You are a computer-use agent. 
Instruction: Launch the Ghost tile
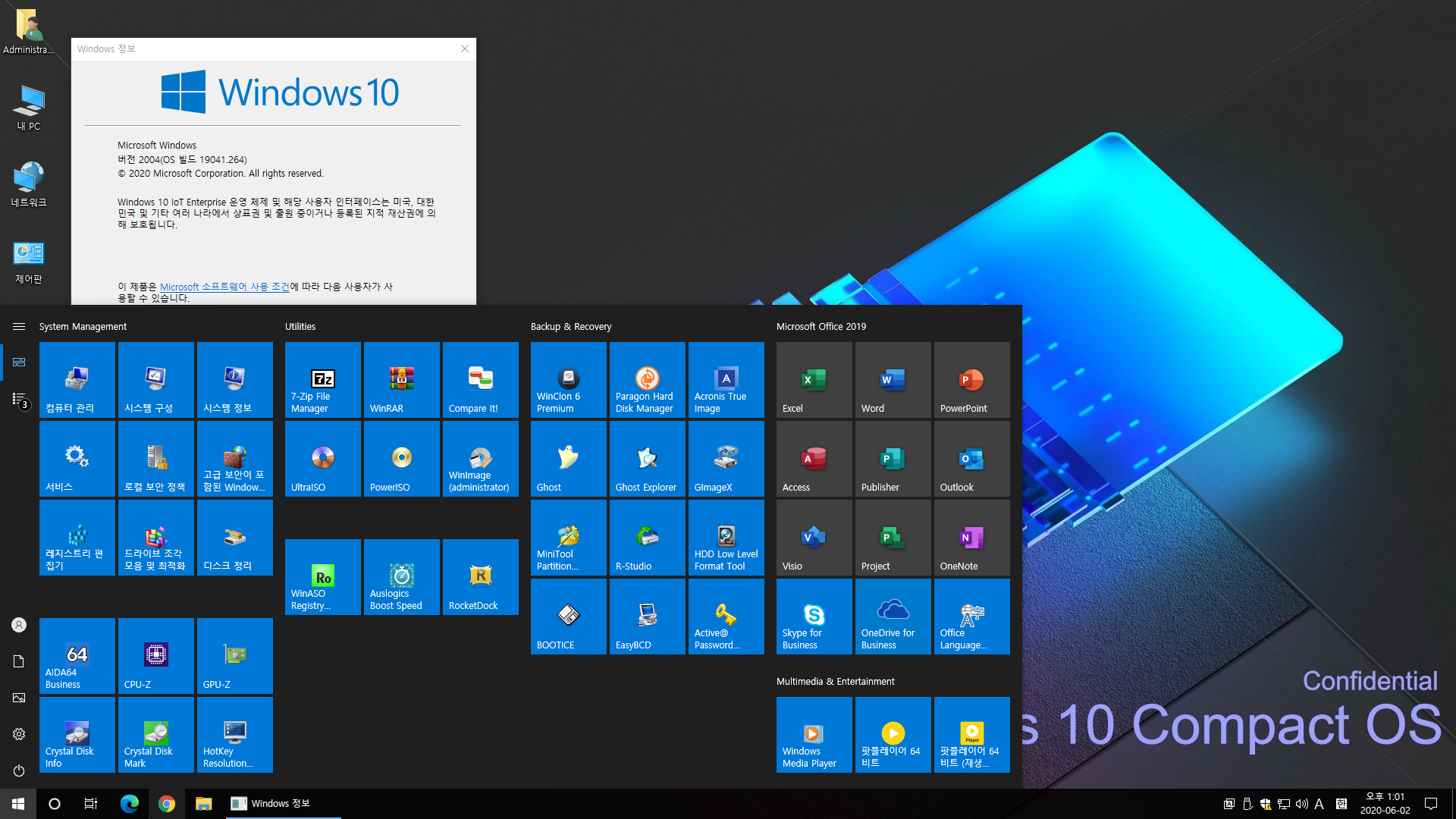(569, 459)
